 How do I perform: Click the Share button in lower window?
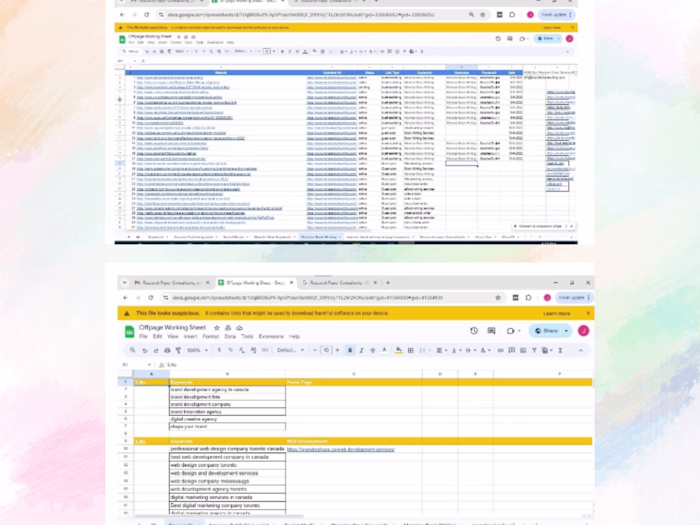pyautogui.click(x=547, y=331)
